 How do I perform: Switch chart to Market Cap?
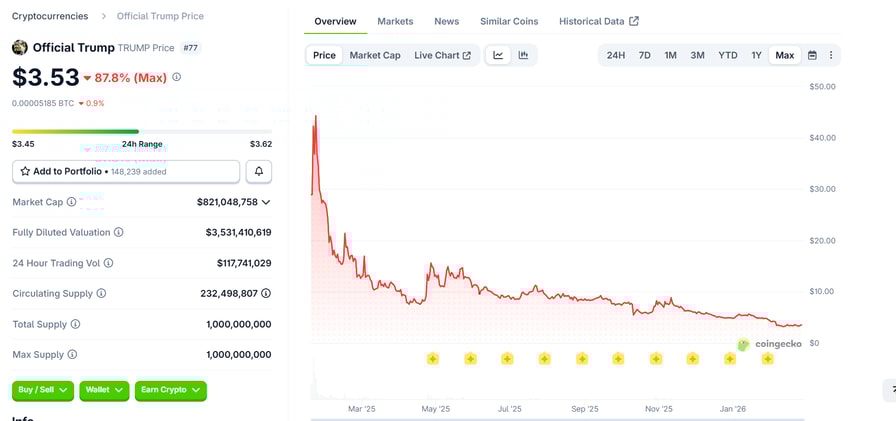coord(375,55)
